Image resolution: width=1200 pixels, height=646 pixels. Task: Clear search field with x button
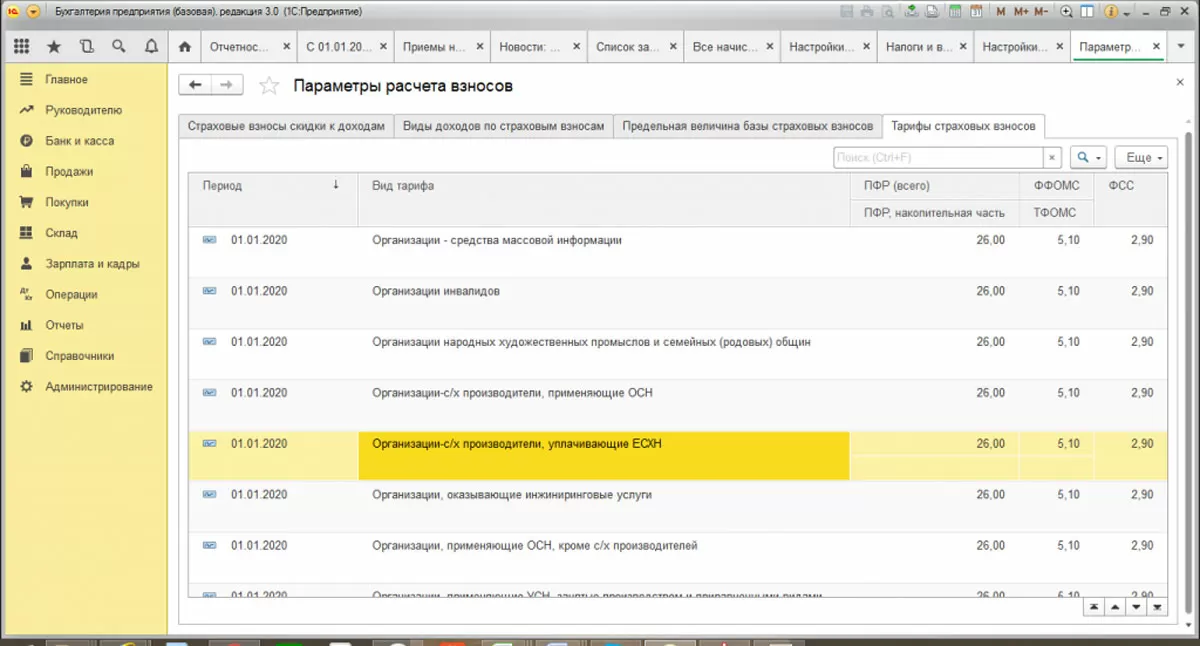pyautogui.click(x=1052, y=158)
